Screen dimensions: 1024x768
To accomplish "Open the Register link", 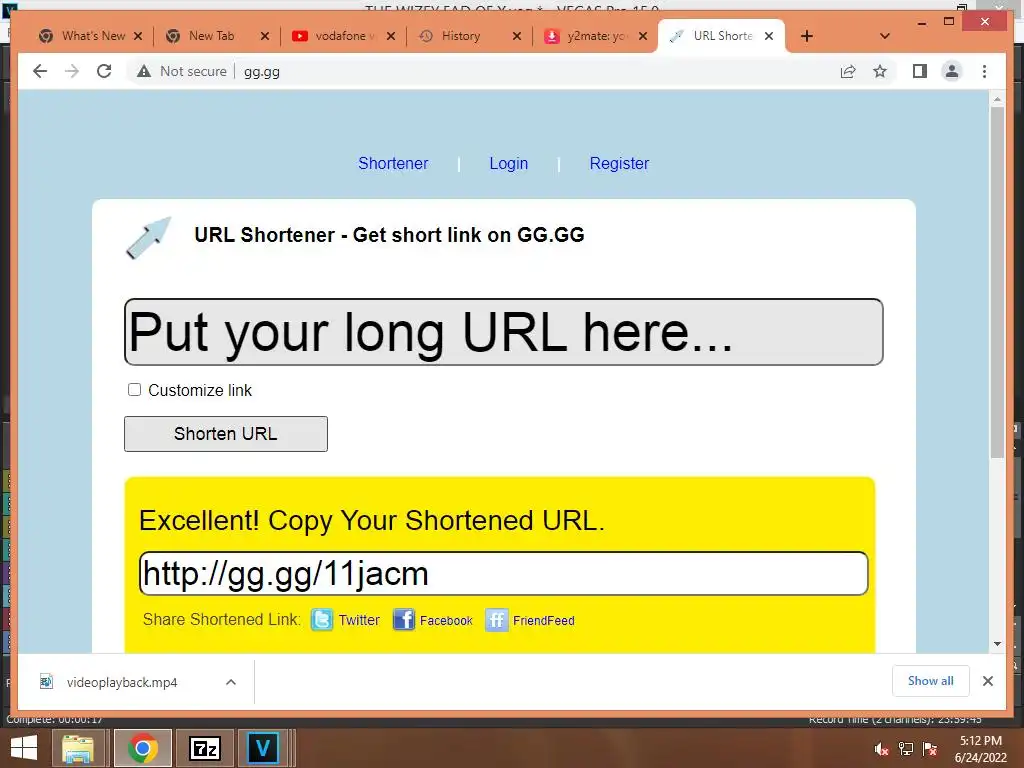I will click(x=619, y=163).
